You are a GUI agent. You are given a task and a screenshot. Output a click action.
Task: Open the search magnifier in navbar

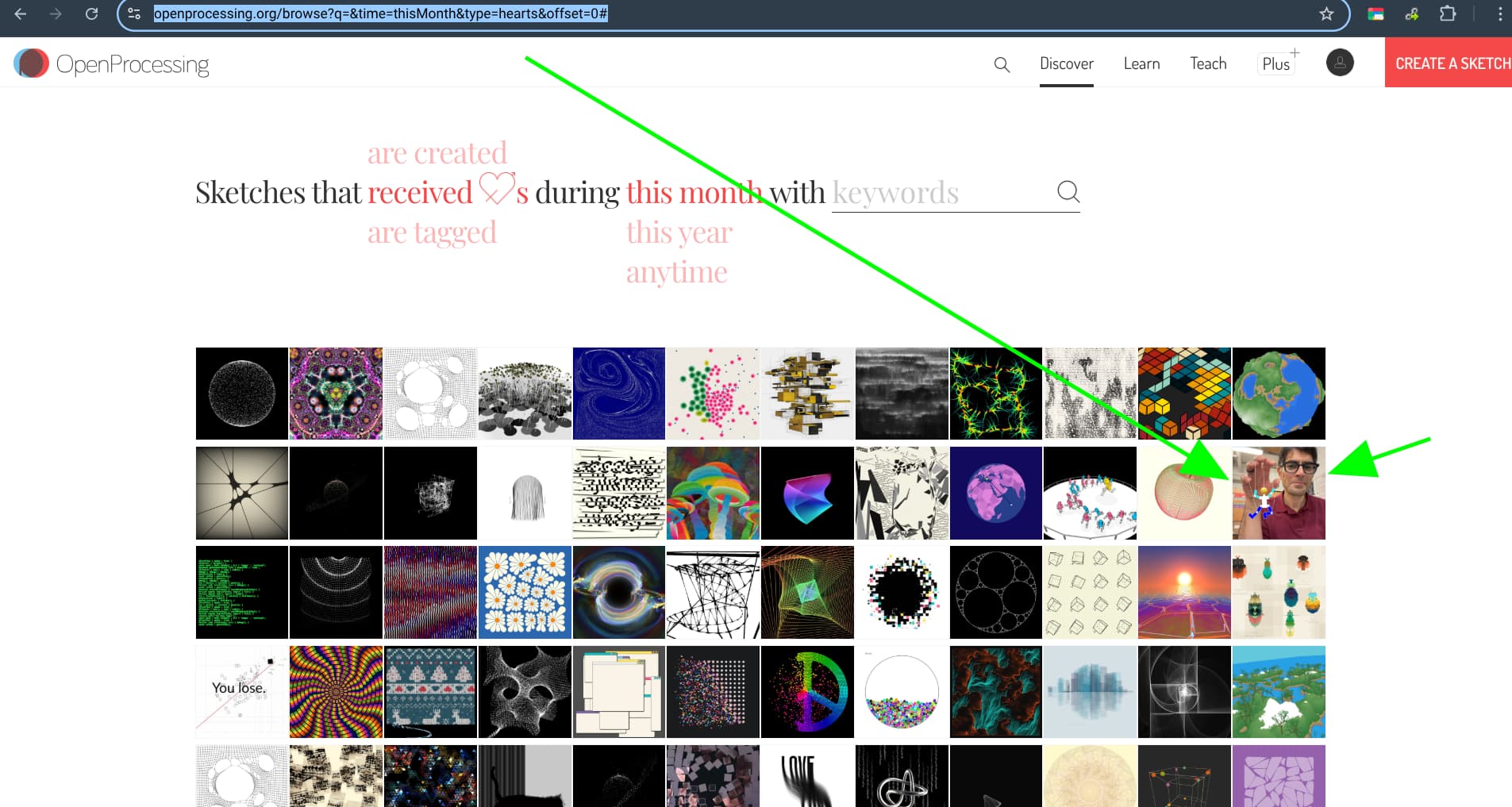point(1002,64)
